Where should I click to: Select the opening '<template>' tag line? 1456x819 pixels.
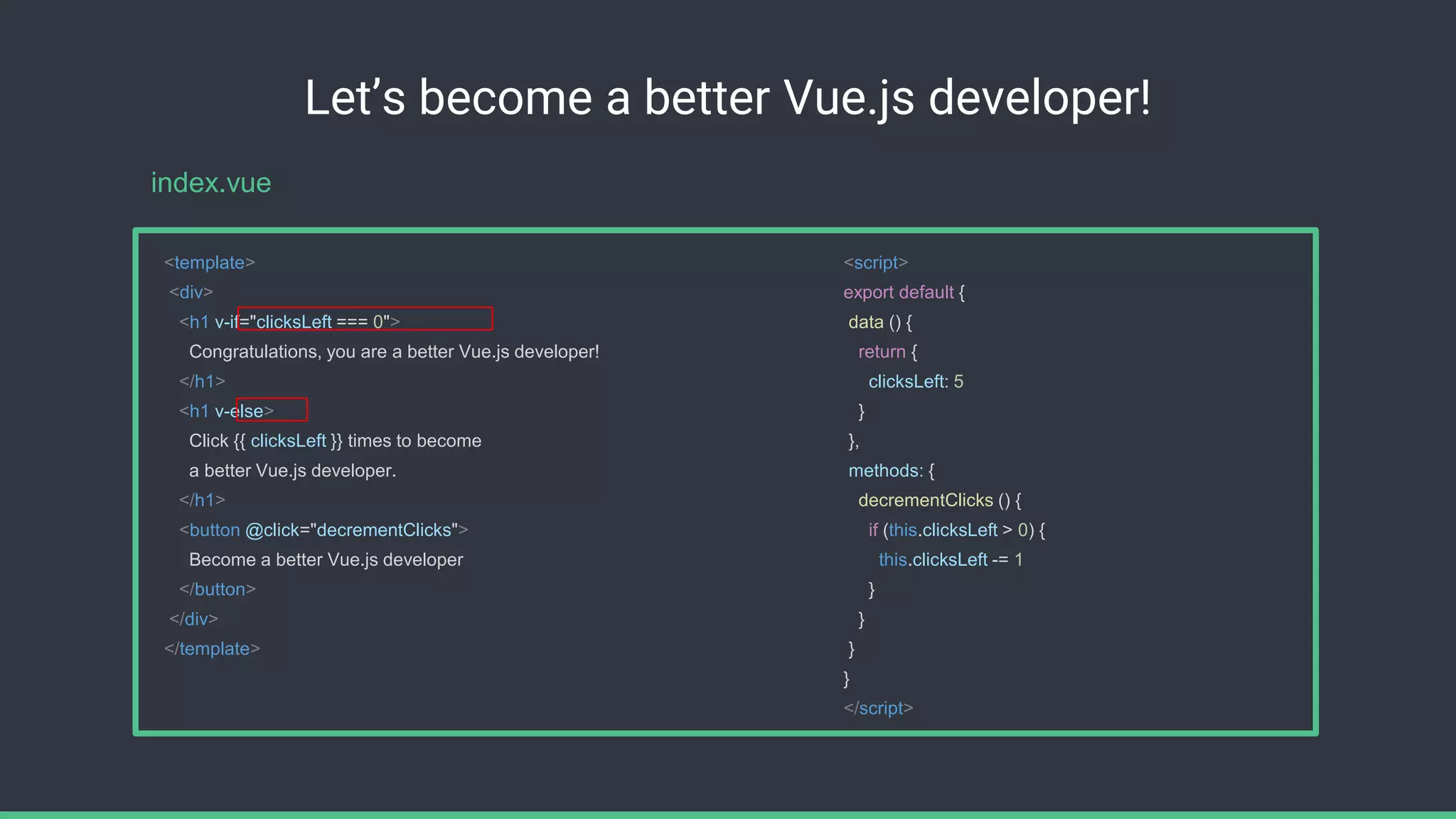(210, 262)
